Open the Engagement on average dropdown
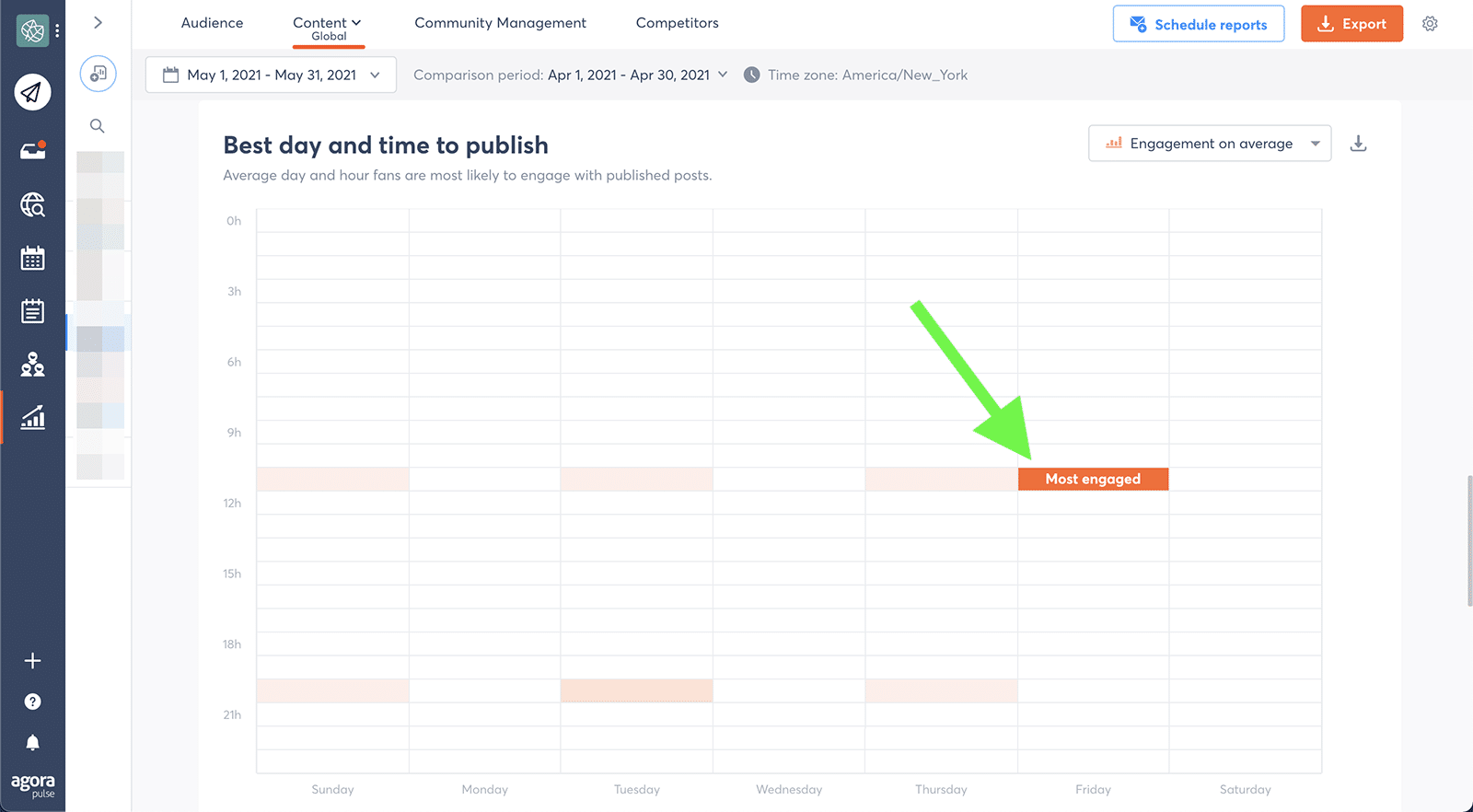Viewport: 1473px width, 812px height. coord(1210,144)
